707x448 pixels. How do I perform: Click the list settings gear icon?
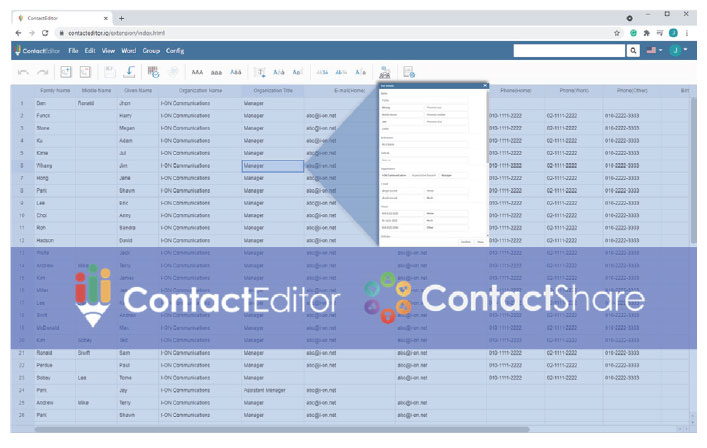click(x=409, y=72)
